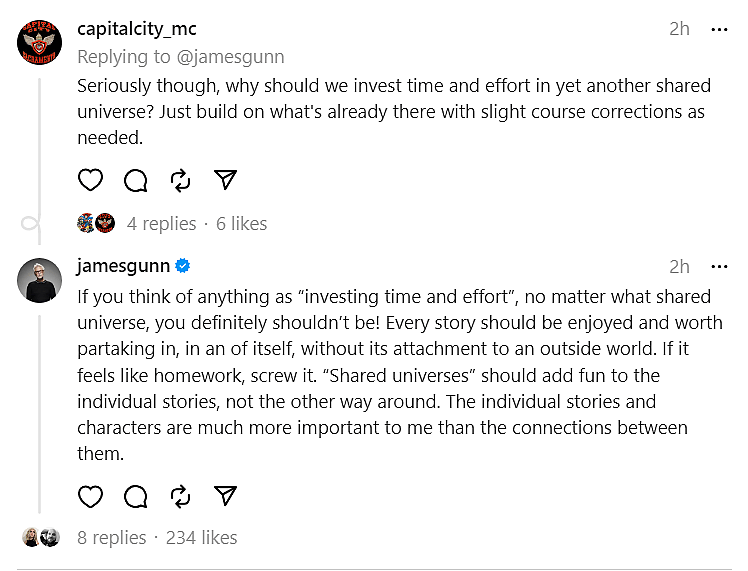Screen dimensions: 748x571
Task: Open capitalcity_mc post's 2h timestamp
Action: (679, 29)
